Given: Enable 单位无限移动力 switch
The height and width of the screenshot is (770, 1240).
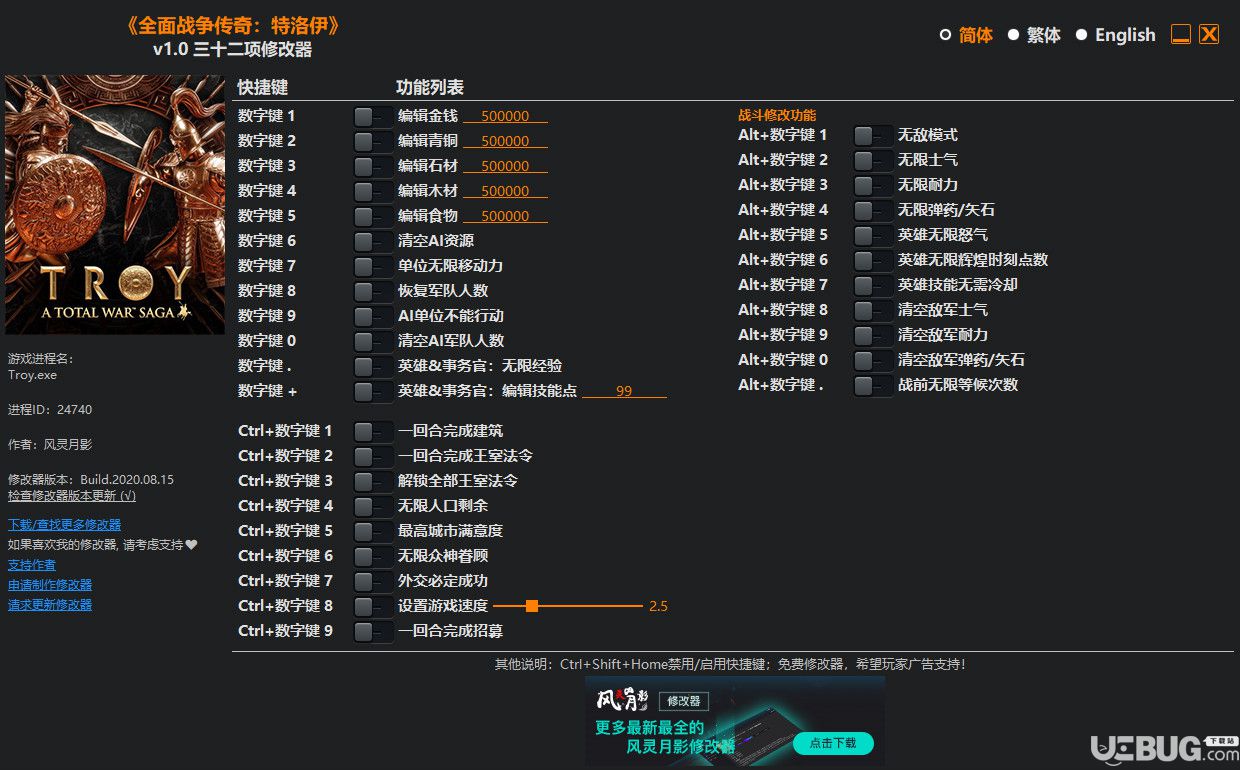Looking at the screenshot, I should [373, 266].
